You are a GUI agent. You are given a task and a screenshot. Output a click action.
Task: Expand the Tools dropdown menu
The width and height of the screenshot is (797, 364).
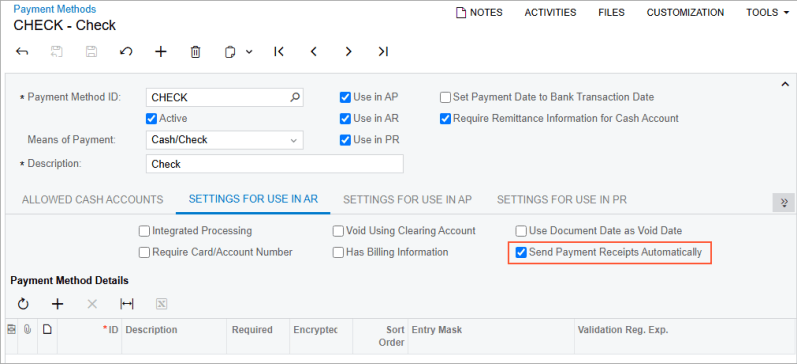point(768,13)
